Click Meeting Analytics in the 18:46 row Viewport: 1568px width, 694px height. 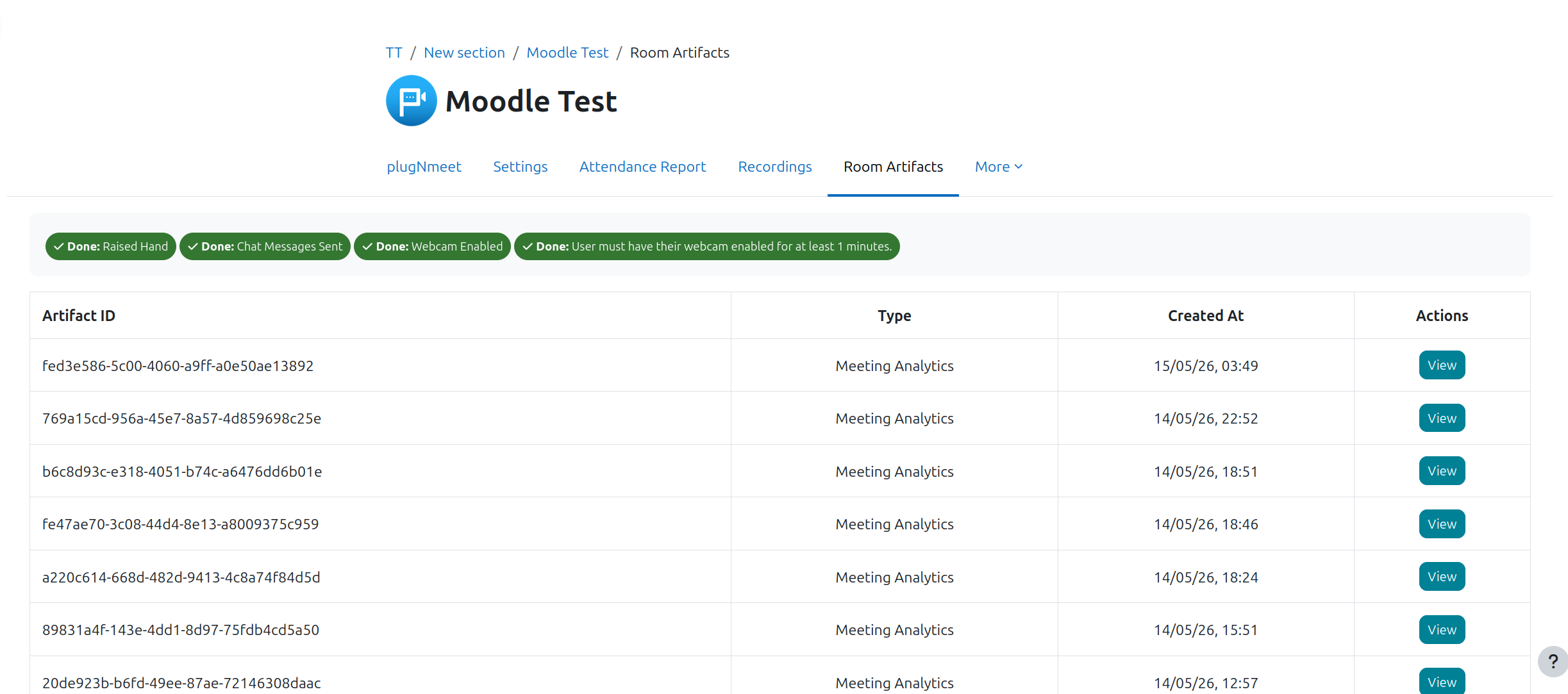click(894, 524)
